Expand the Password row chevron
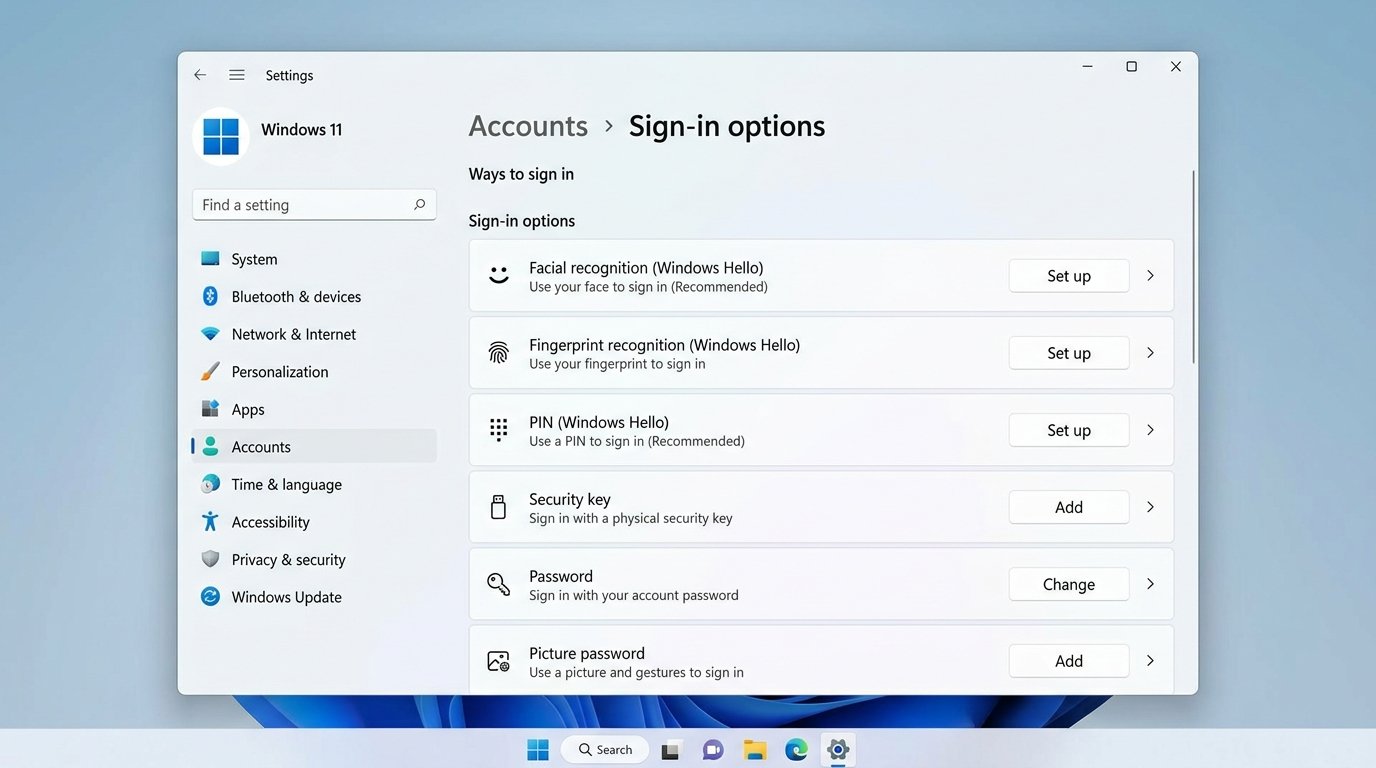Screen dimensions: 1376x768 point(1150,584)
